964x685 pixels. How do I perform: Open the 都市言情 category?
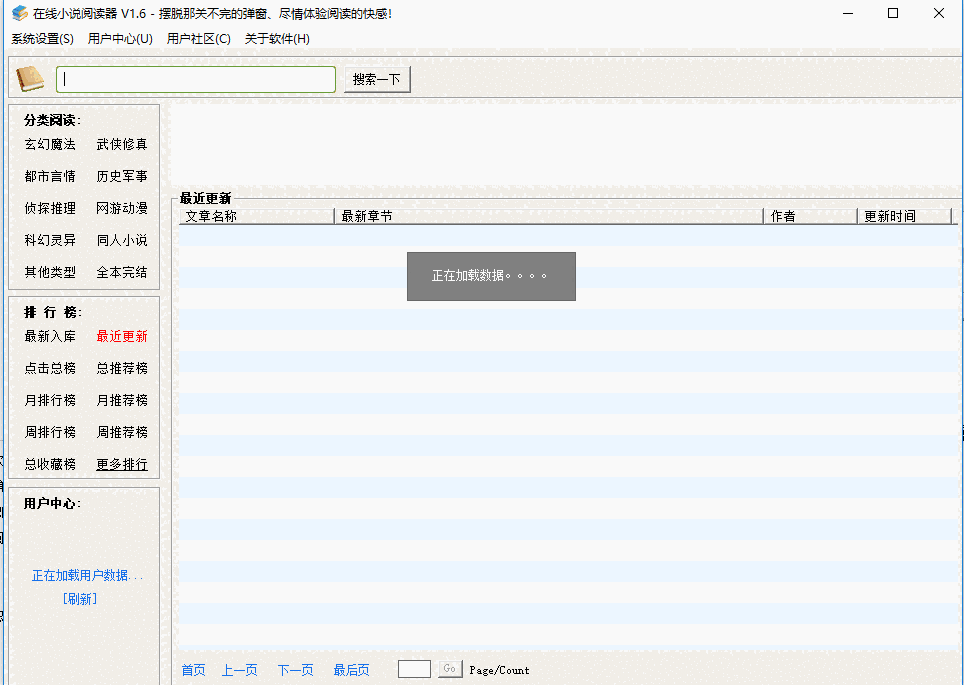click(50, 176)
